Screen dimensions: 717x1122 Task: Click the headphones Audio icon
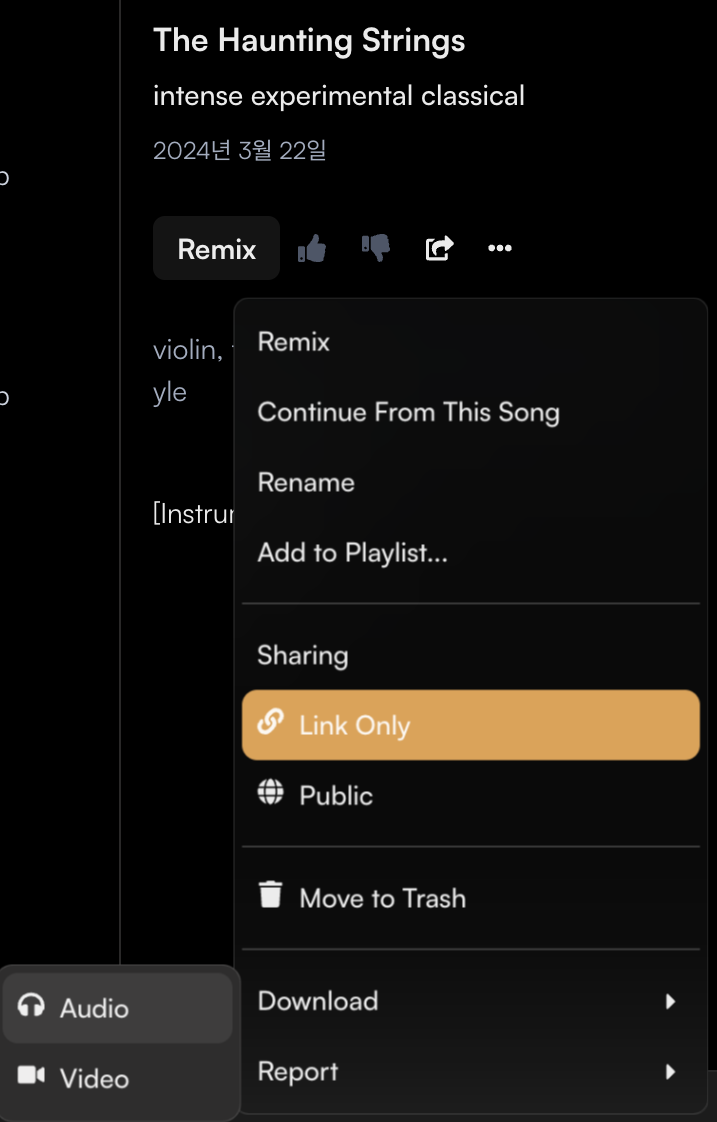pos(32,1007)
